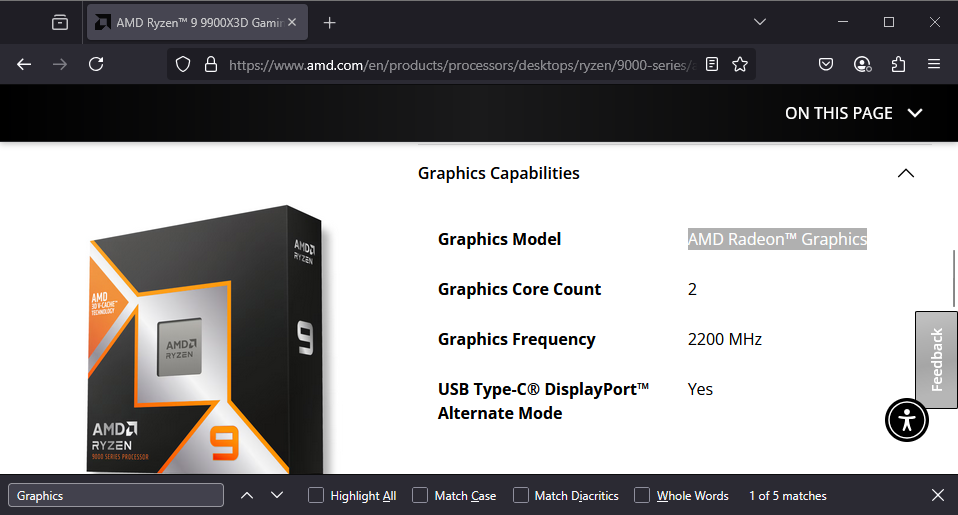Open tracking protection shield icon
The image size is (958, 515).
183,64
